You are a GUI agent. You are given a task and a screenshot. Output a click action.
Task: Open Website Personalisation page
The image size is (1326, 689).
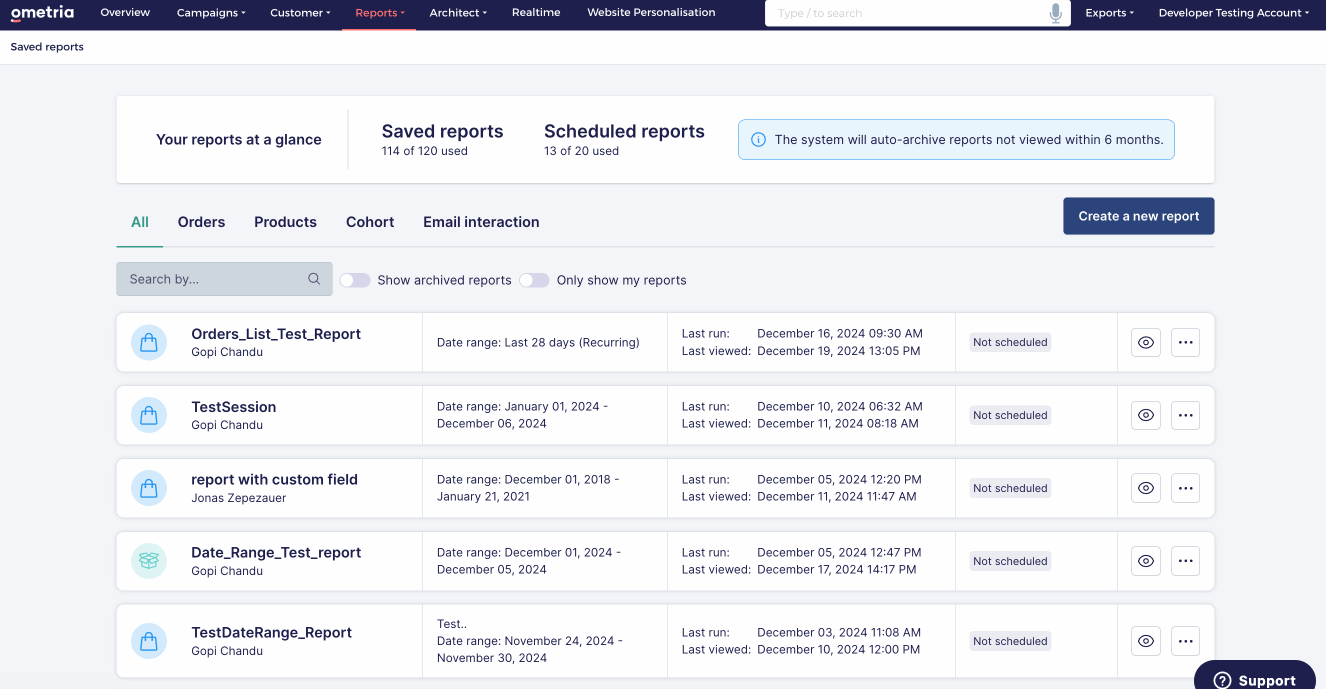651,13
